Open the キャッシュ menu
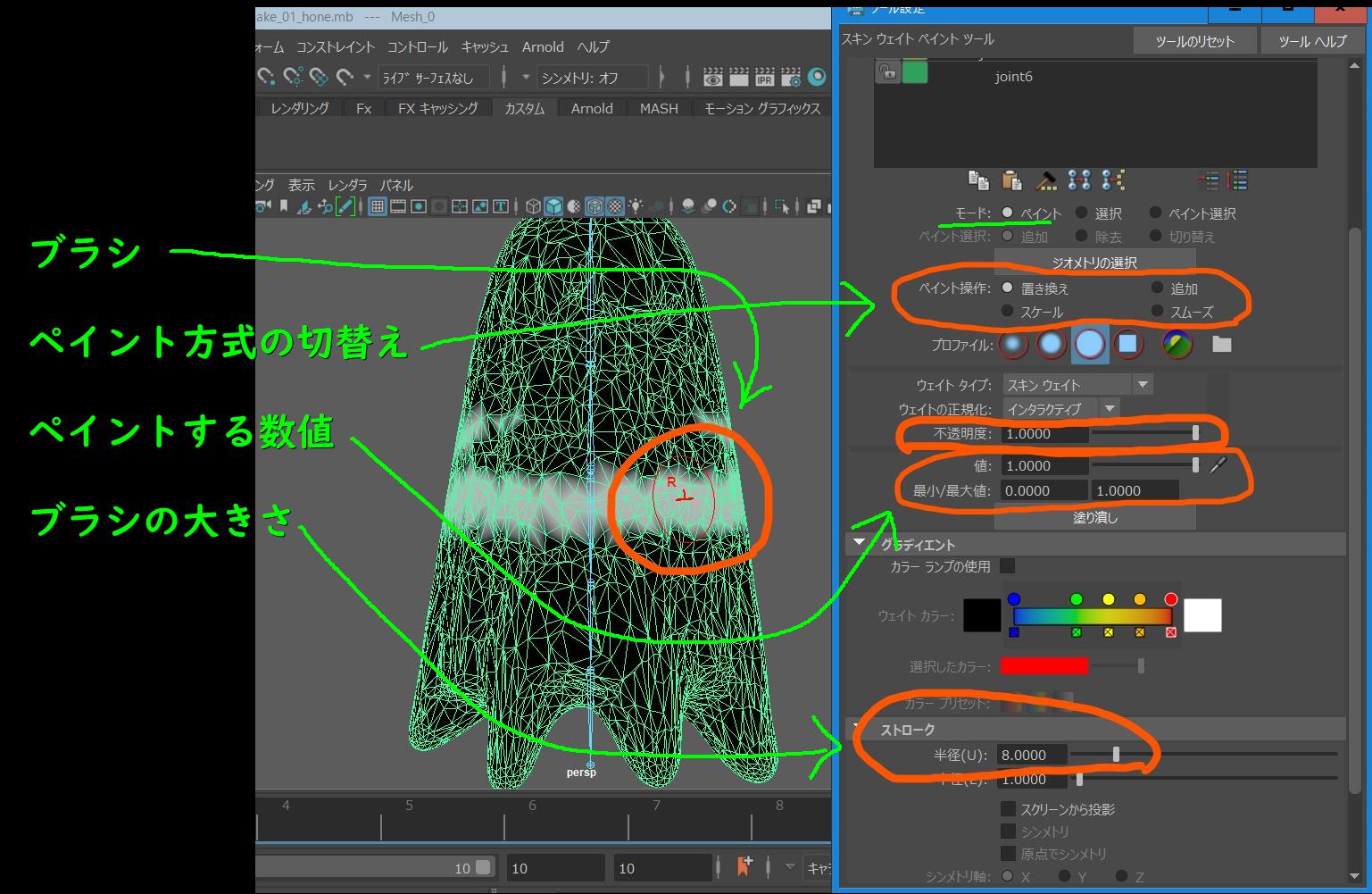This screenshot has width=1372, height=894. pyautogui.click(x=485, y=46)
